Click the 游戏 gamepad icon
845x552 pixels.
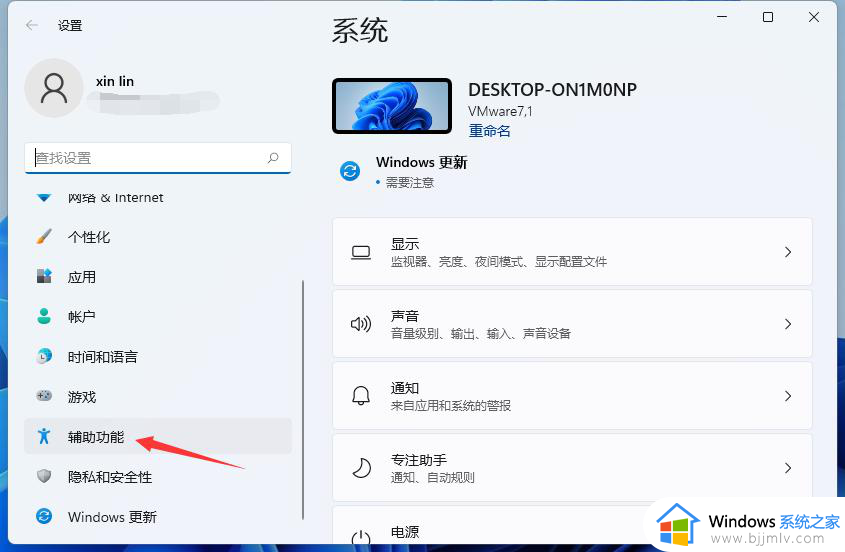click(44, 396)
